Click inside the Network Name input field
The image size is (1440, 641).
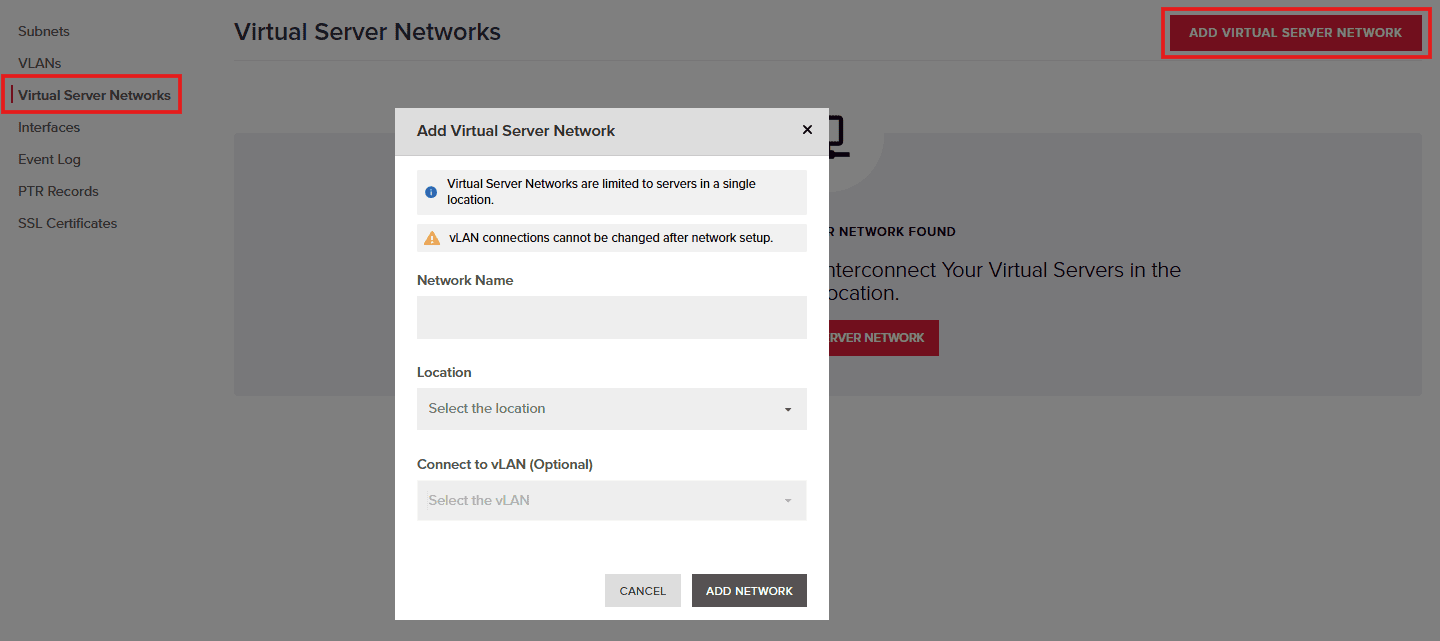pyautogui.click(x=611, y=317)
